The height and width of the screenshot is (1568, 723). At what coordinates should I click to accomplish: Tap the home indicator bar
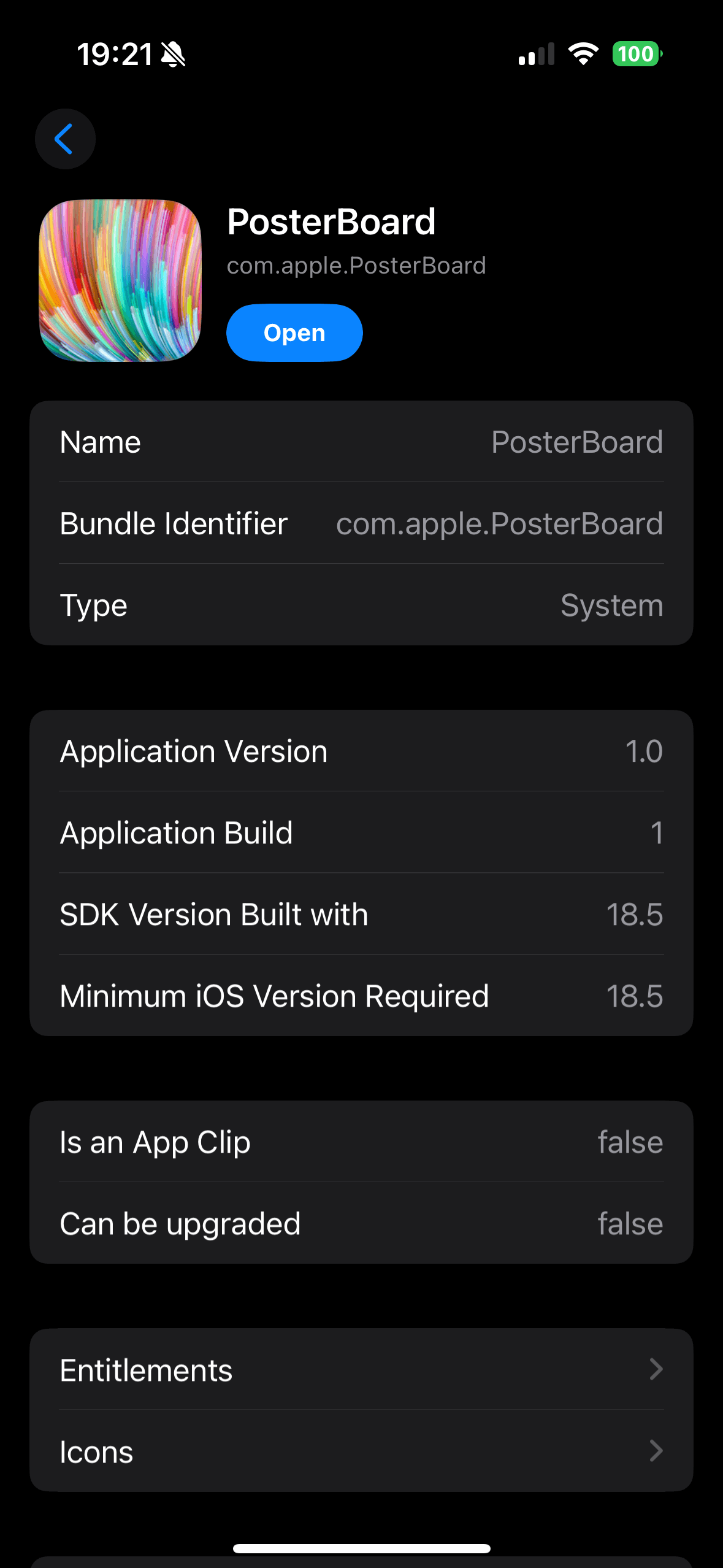pos(361,1548)
